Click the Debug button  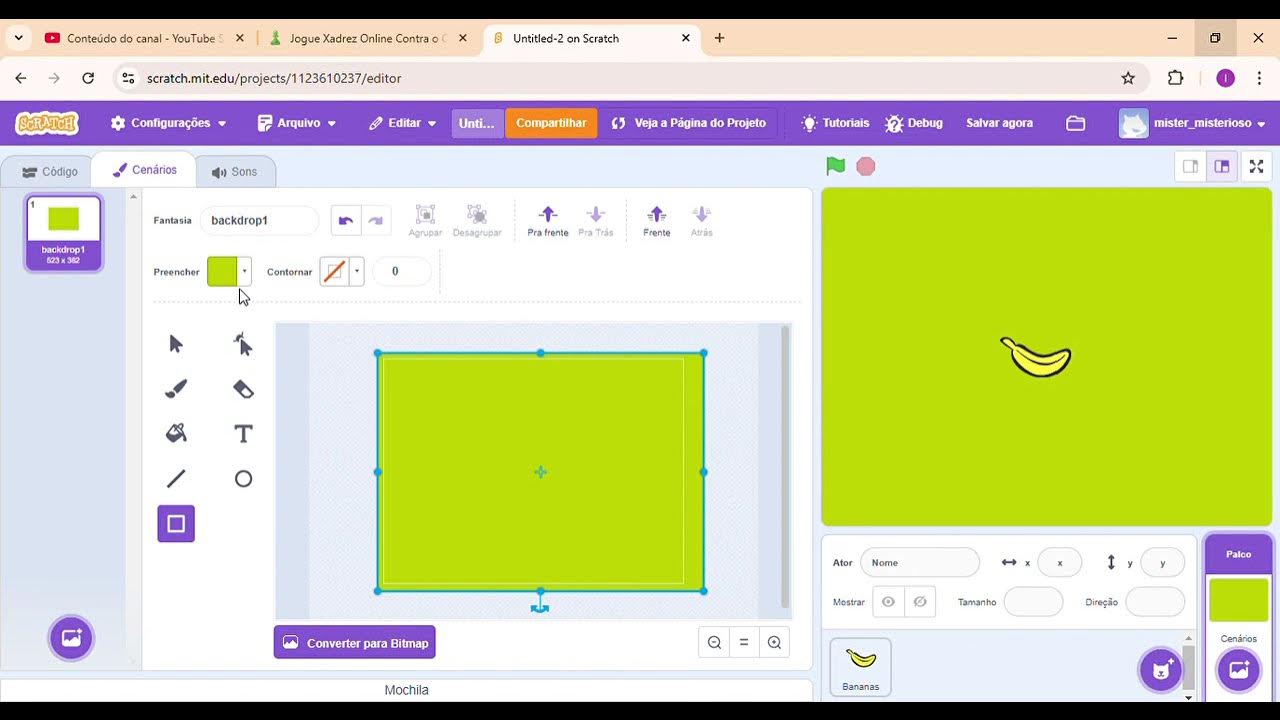[x=914, y=123]
